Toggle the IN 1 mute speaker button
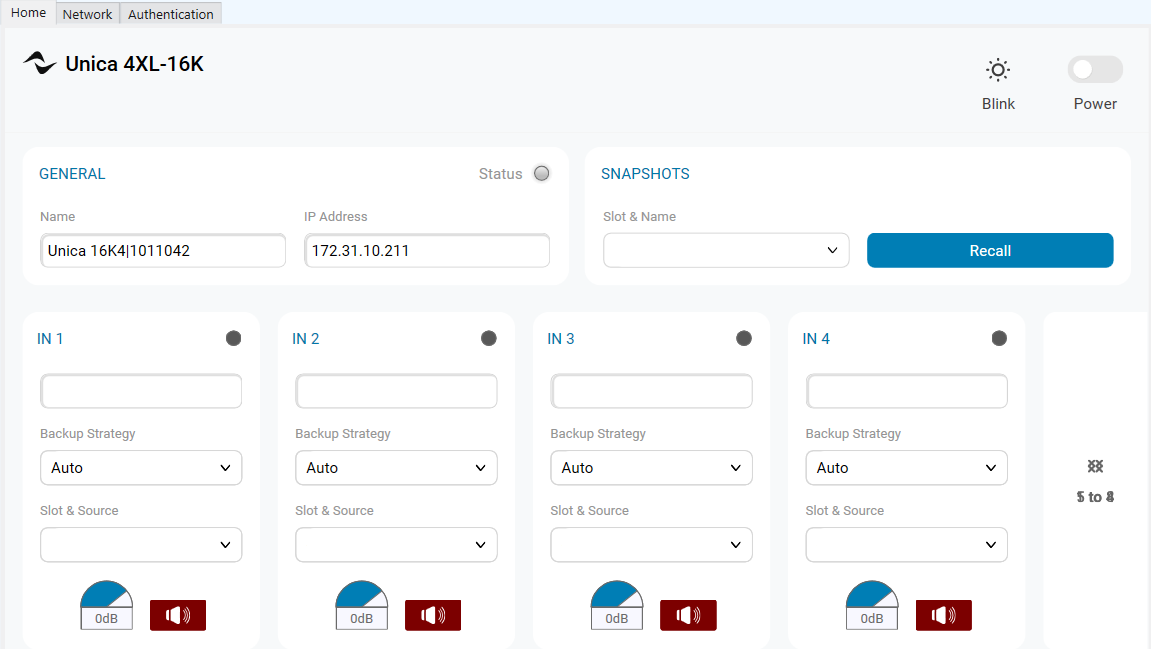Screen dimensions: 1151x649 pos(178,615)
